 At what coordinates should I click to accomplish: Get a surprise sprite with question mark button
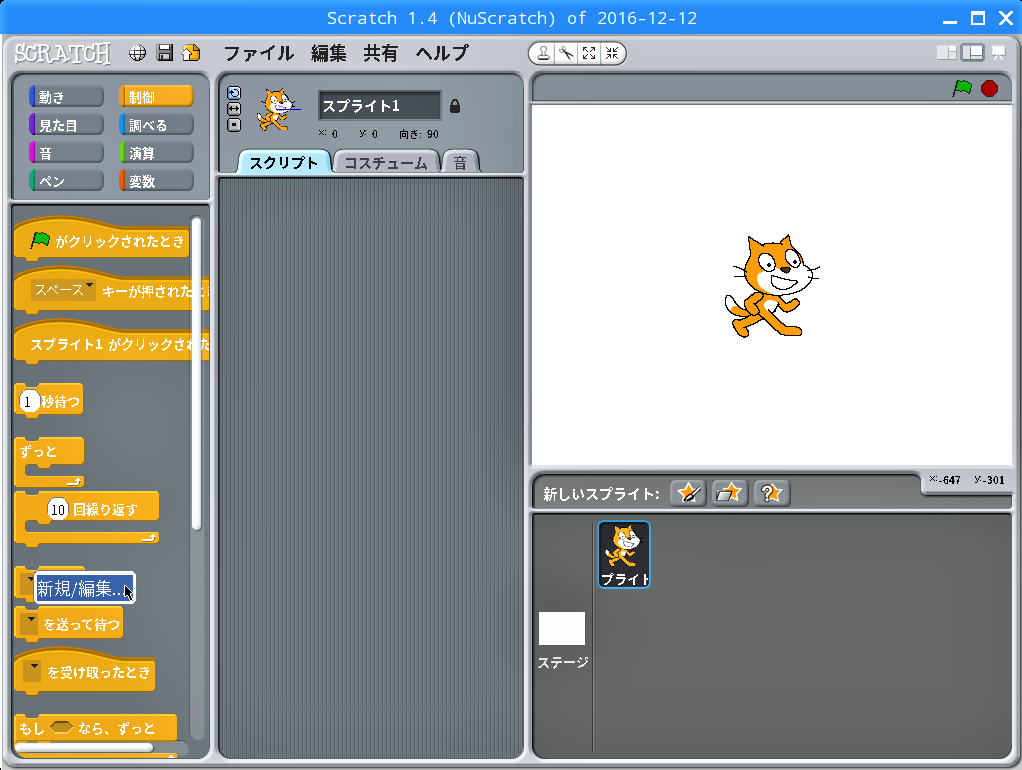point(771,493)
